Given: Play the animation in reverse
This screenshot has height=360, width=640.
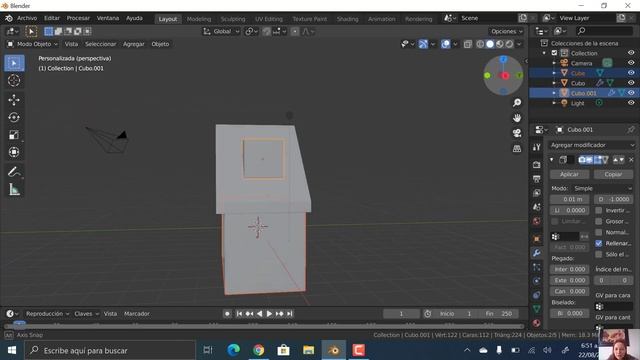Looking at the screenshot, I should pos(259,313).
